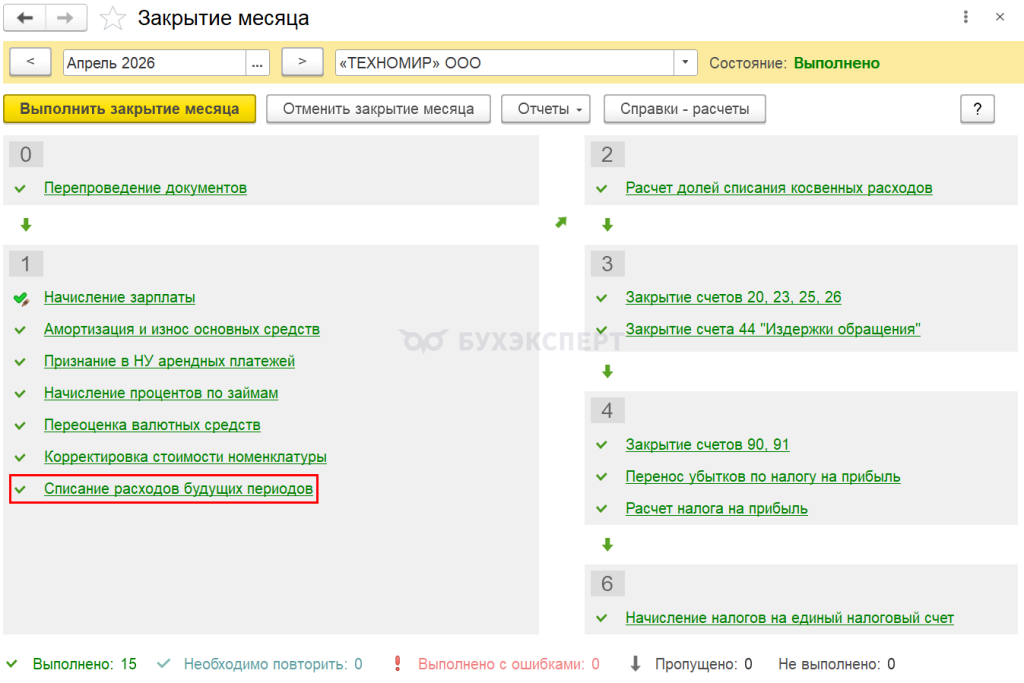This screenshot has width=1024, height=683.
Task: Close the Закрытие месяца form
Action: tap(999, 18)
